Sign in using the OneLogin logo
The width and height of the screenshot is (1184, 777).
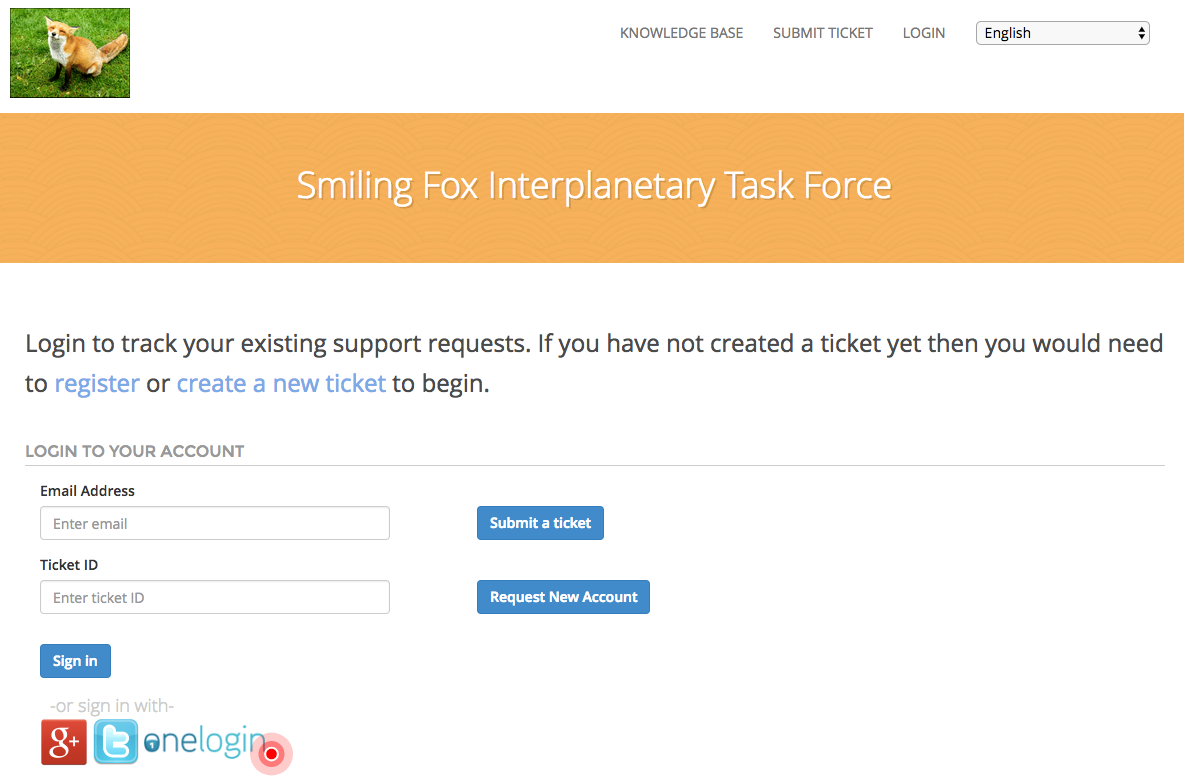click(204, 742)
